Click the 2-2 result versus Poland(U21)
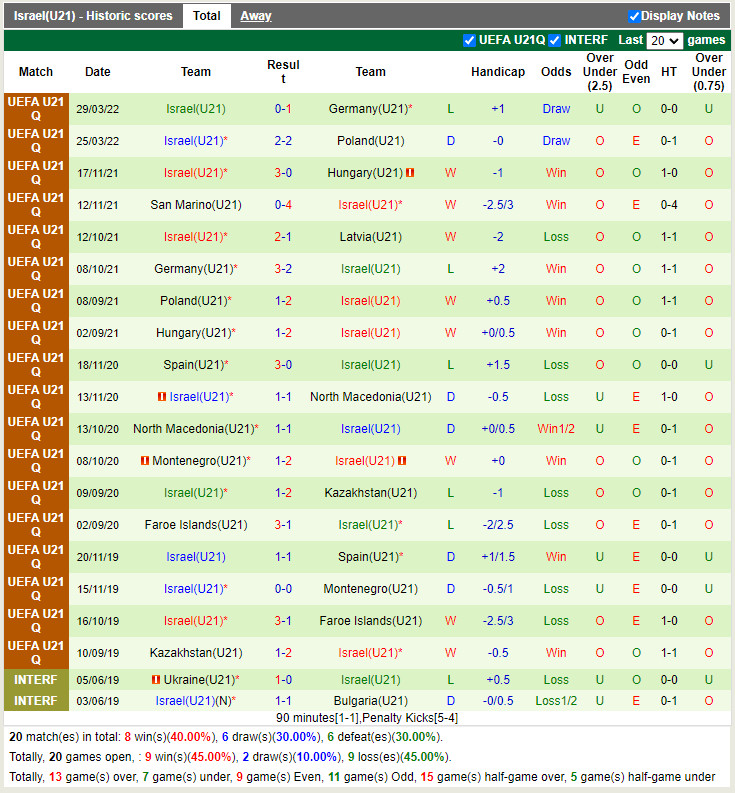 (283, 141)
